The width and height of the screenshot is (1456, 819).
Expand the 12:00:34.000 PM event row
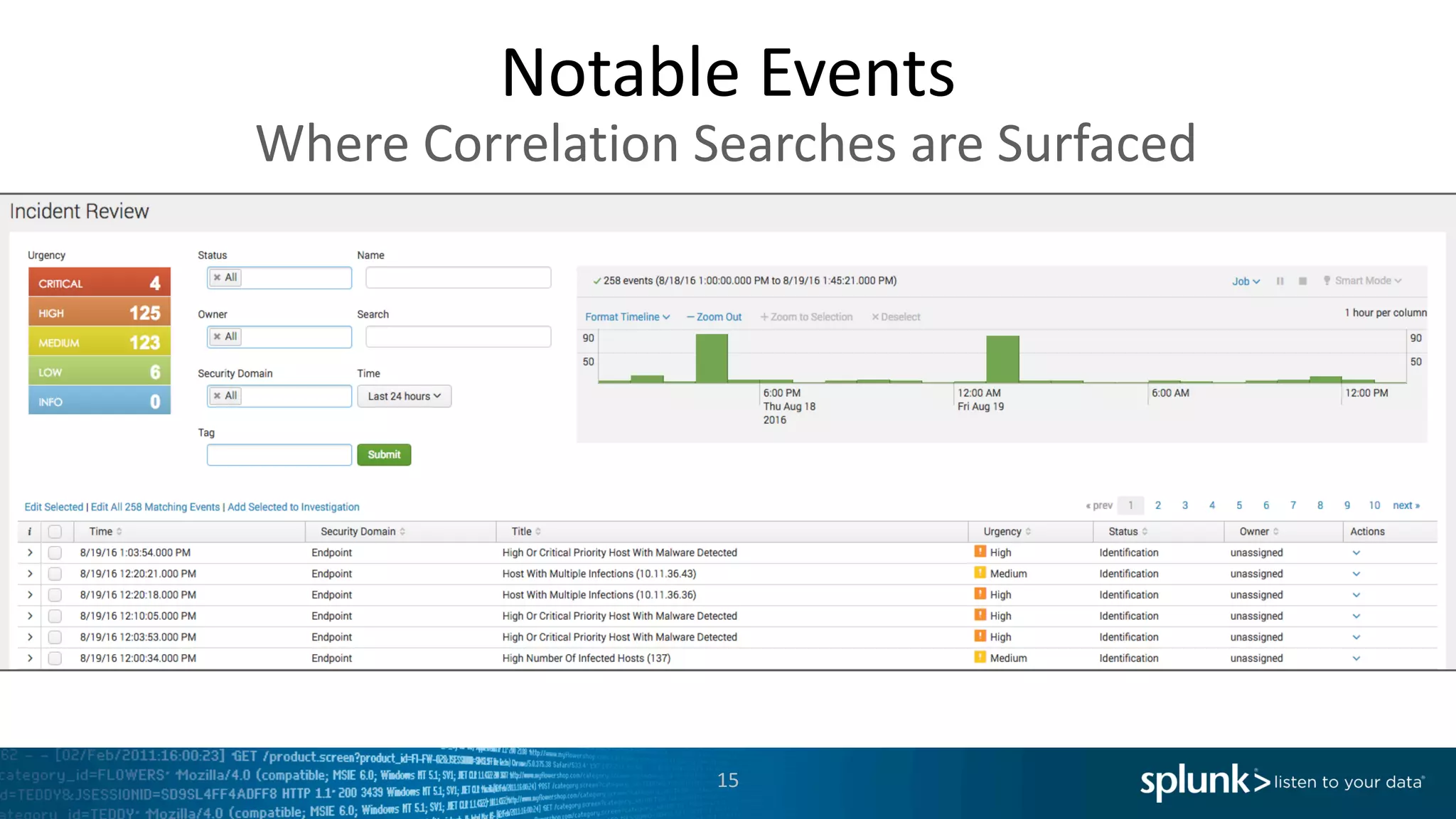30,658
